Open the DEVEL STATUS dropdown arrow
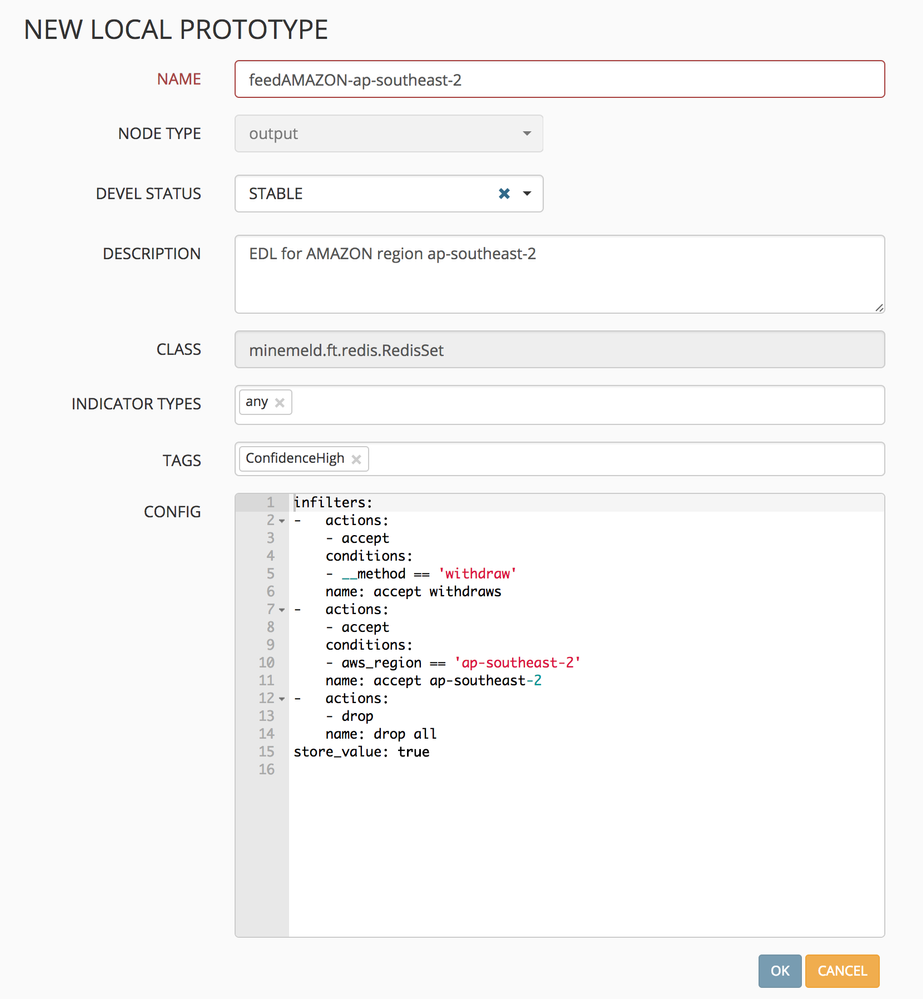This screenshot has width=923, height=999. tap(527, 194)
